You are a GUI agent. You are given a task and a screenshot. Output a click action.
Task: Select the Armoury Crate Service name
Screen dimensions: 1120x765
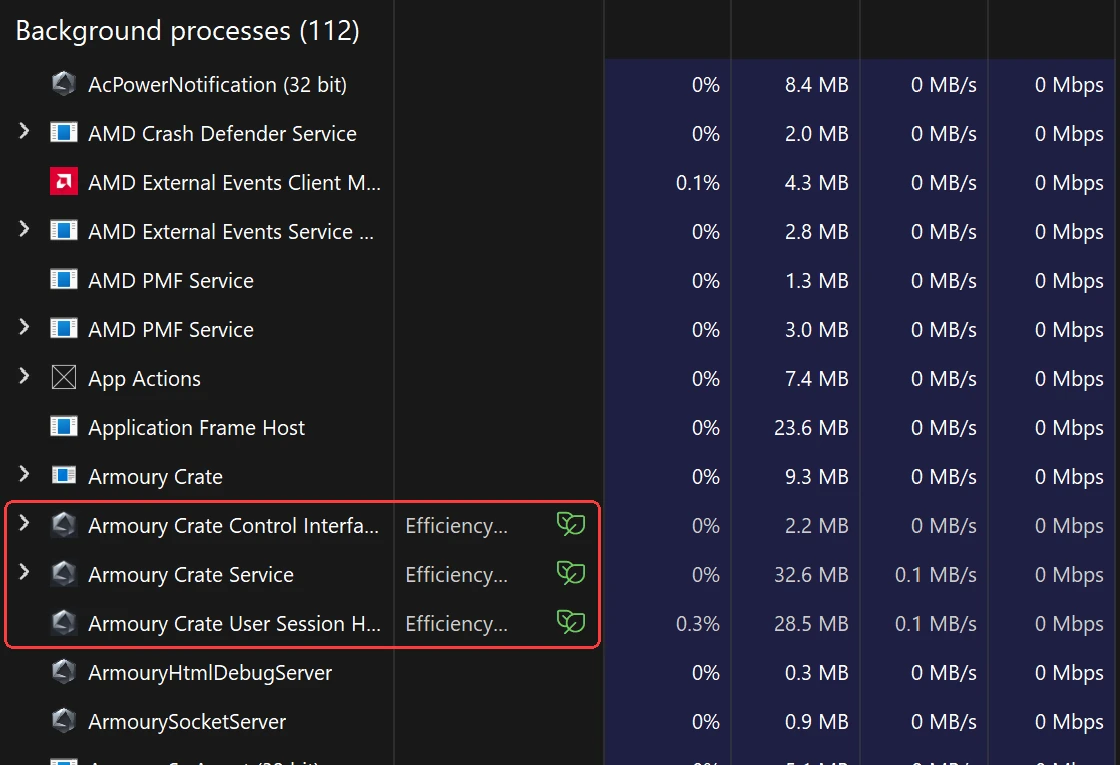click(191, 575)
